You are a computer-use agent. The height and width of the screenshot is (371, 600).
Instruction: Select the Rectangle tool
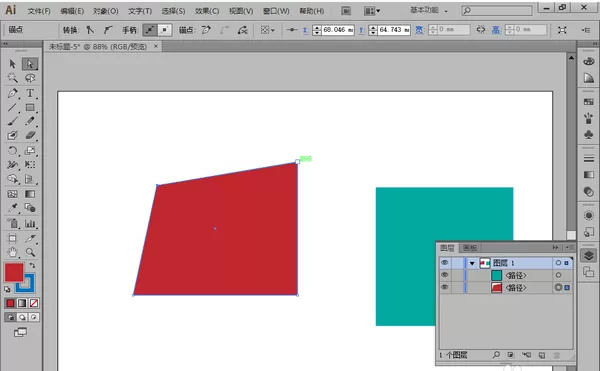coord(30,107)
